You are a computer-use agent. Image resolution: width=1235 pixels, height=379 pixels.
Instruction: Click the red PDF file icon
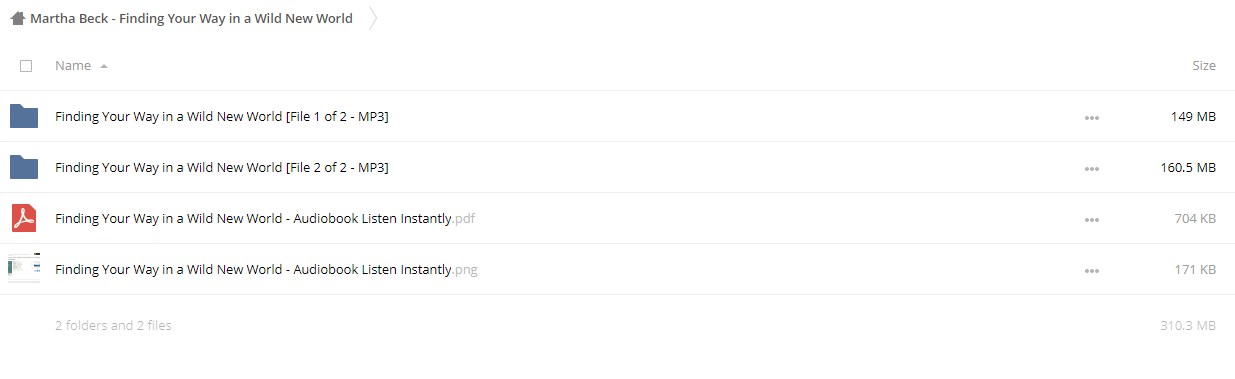[24, 218]
